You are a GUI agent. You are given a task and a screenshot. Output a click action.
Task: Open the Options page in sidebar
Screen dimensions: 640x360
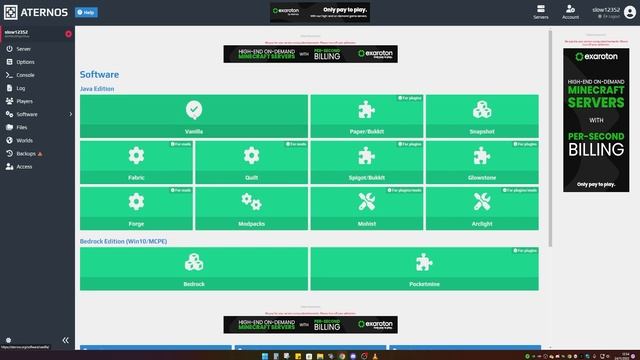pyautogui.click(x=25, y=62)
